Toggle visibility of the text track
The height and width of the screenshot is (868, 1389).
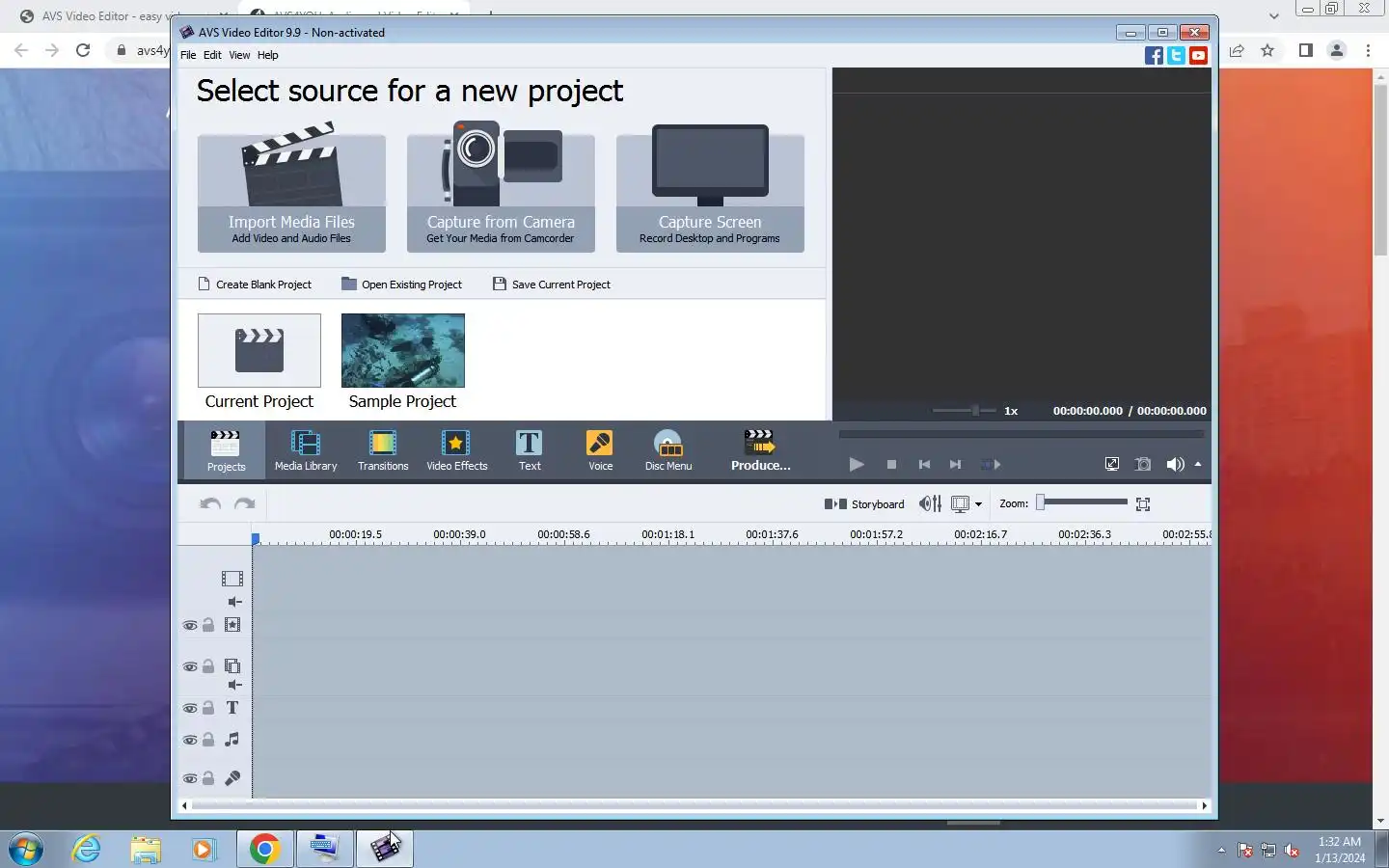coord(190,708)
